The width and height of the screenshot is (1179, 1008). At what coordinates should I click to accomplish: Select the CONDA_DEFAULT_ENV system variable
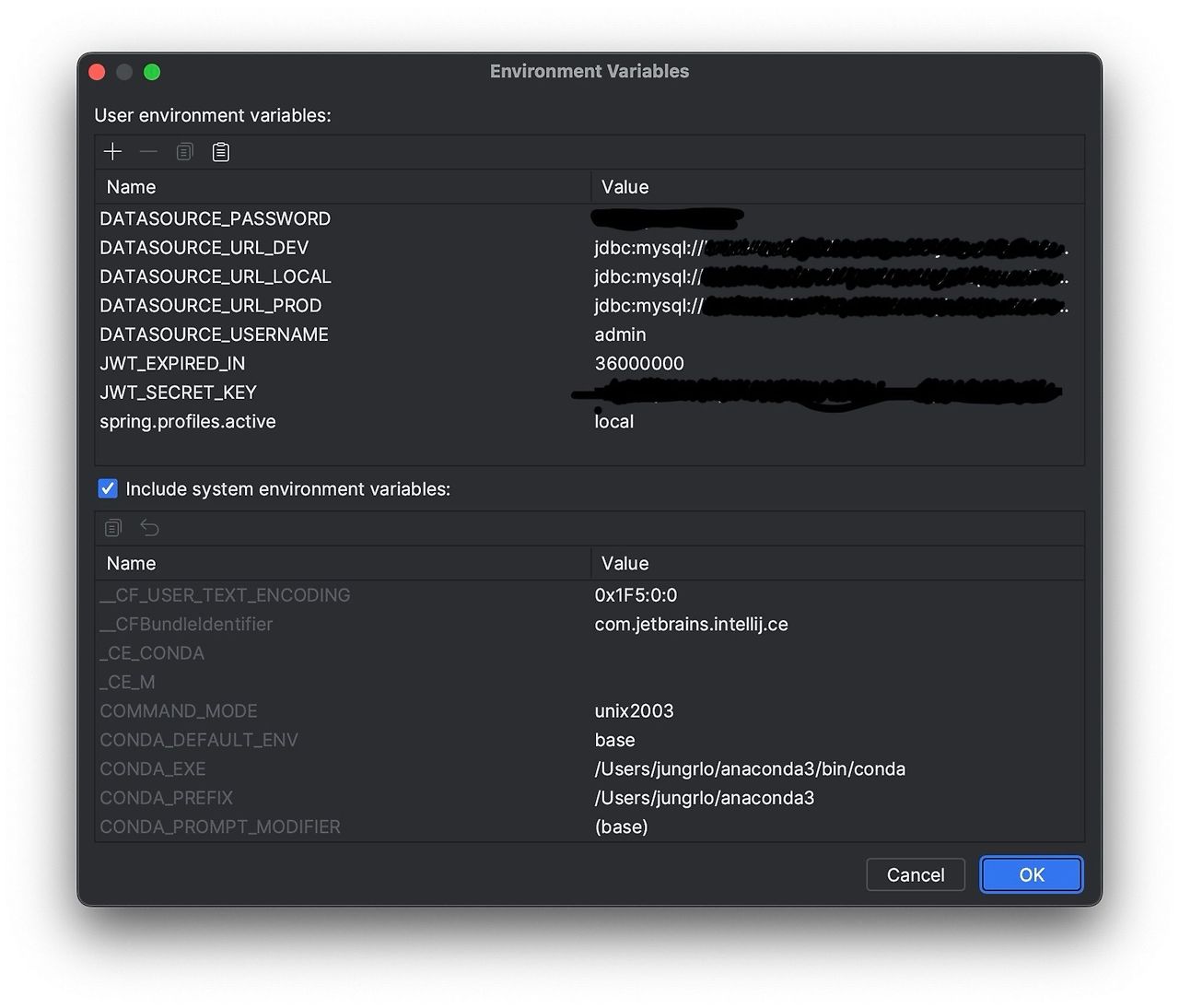tap(199, 740)
